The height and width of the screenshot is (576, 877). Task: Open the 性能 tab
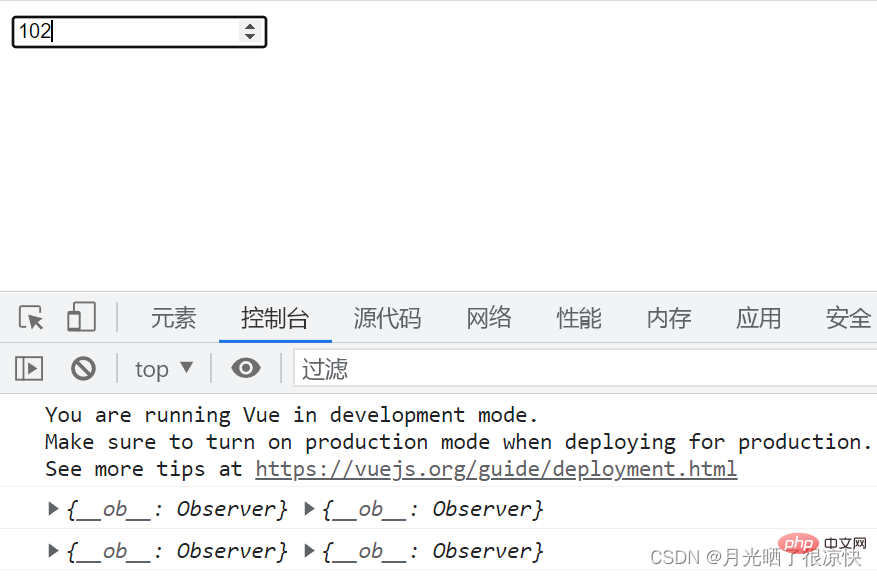click(579, 318)
